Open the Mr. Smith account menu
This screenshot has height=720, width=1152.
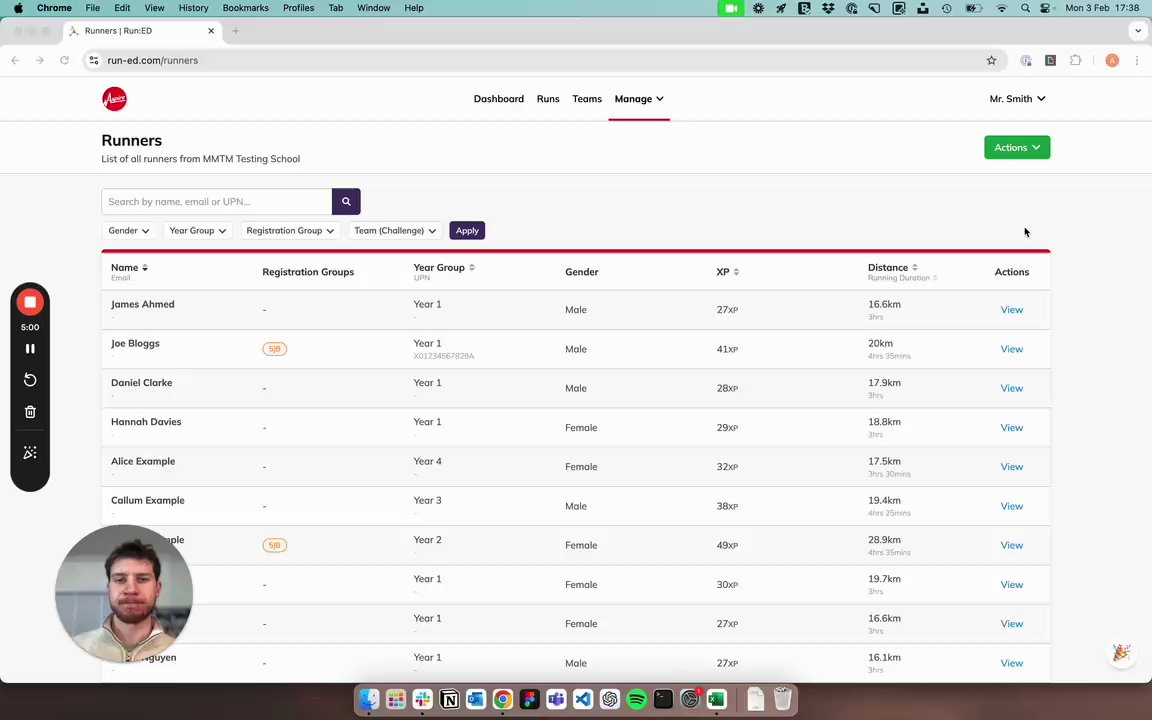click(1018, 98)
